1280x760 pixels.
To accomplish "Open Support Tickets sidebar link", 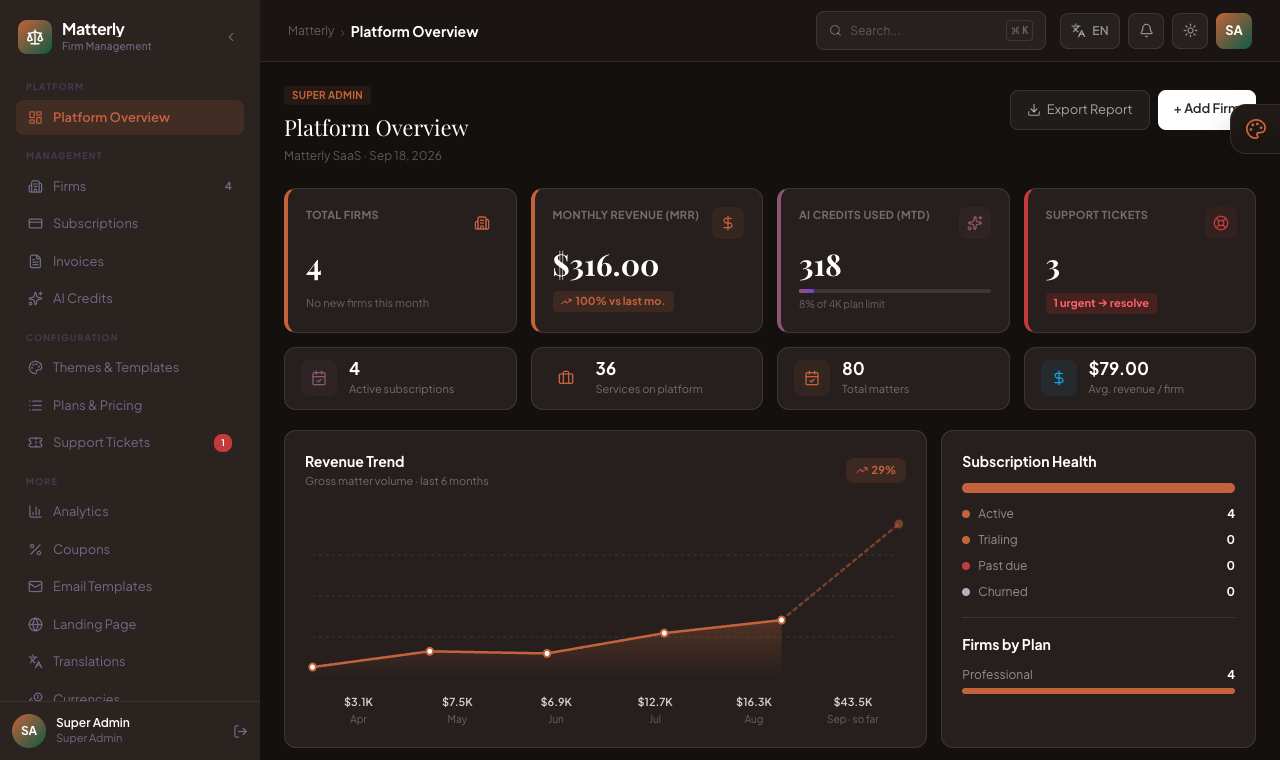I will tap(130, 442).
